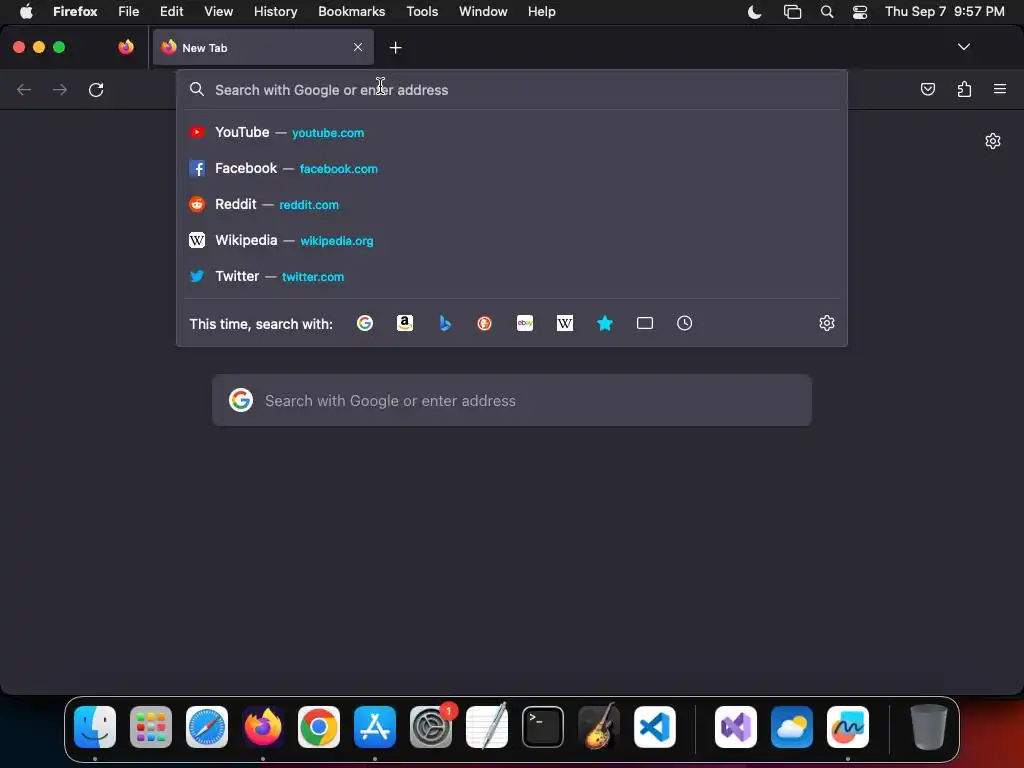Toggle Do Not Disturb moon icon
This screenshot has width=1024, height=768.
pyautogui.click(x=754, y=12)
